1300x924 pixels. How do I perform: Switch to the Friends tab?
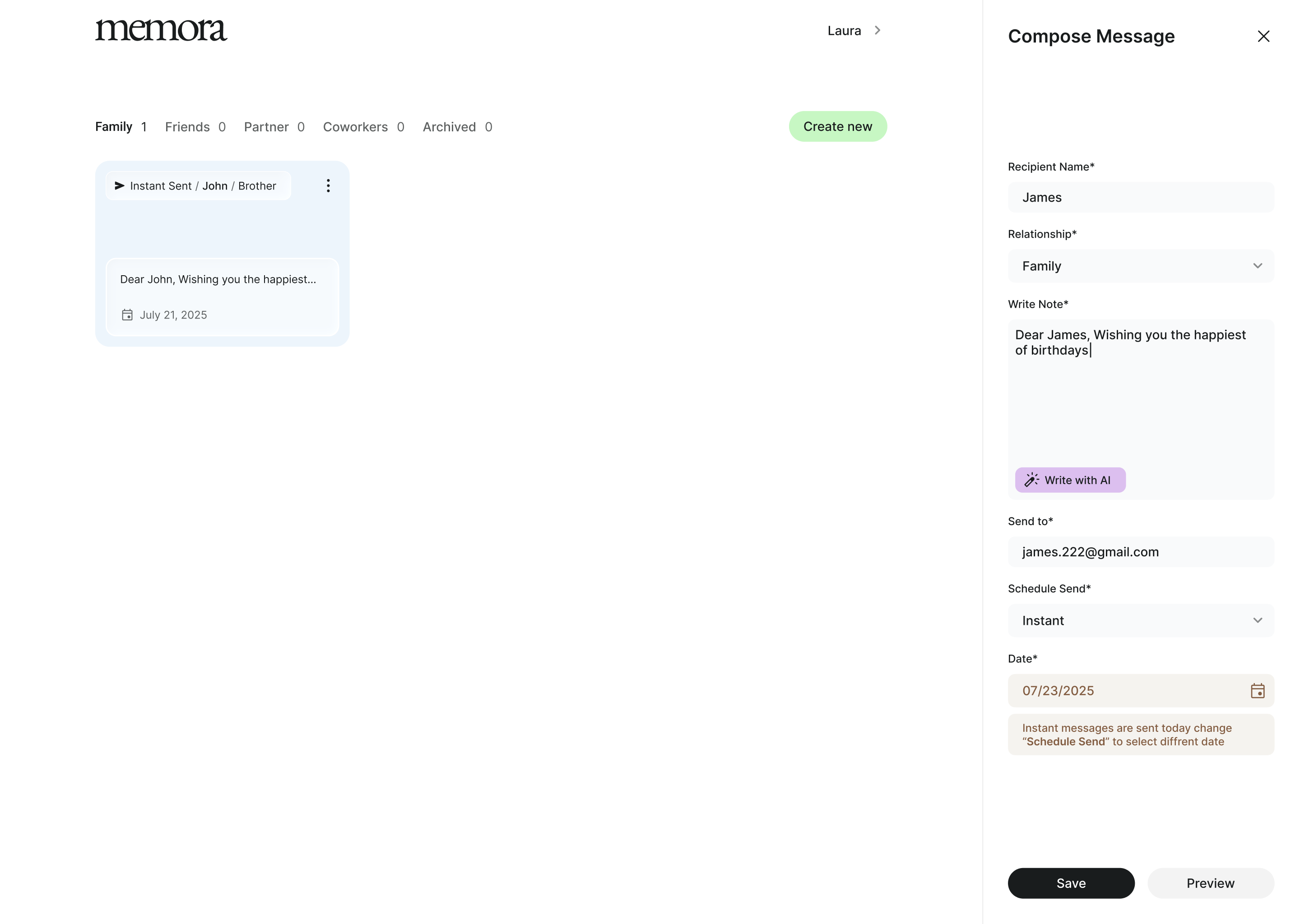[x=195, y=126]
